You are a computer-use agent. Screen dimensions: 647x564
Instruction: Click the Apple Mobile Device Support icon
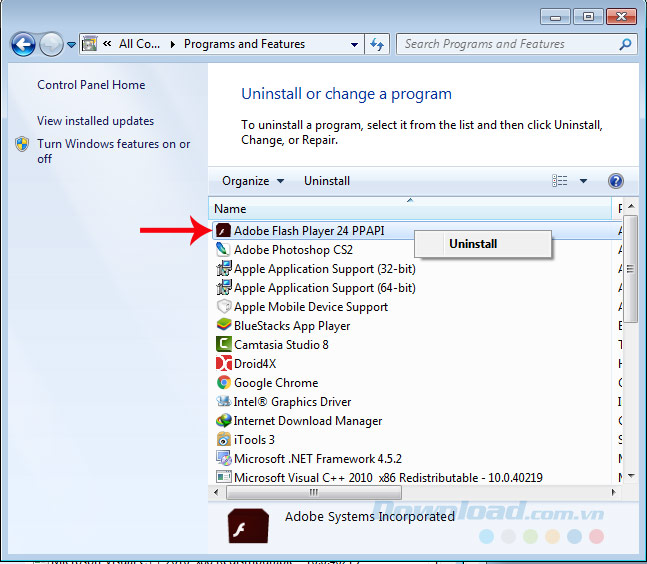click(x=224, y=307)
